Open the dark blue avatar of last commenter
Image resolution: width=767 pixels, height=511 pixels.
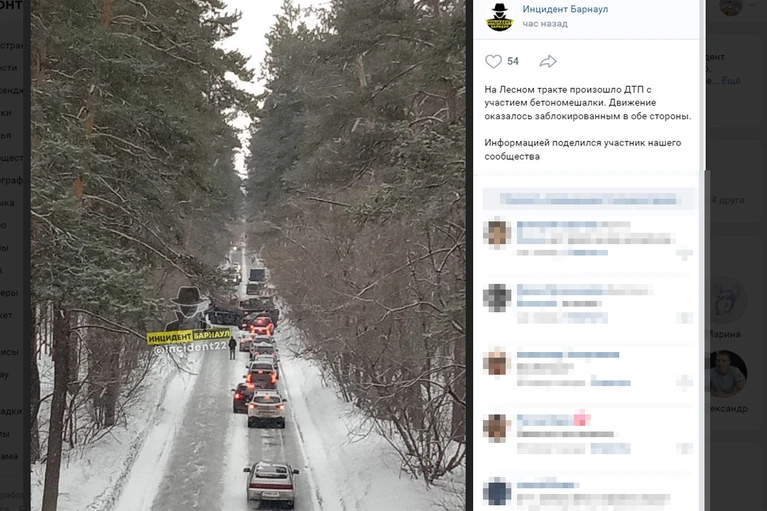click(497, 491)
